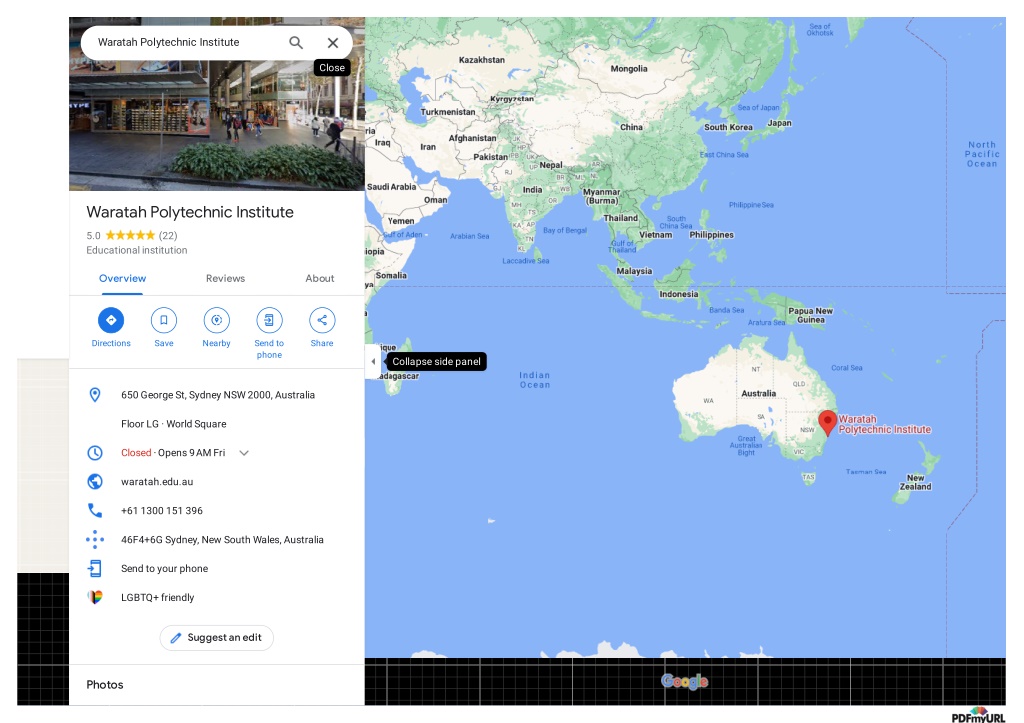This screenshot has height=723, width=1024.
Task: Click the Mongolia label on the map
Action: point(629,69)
